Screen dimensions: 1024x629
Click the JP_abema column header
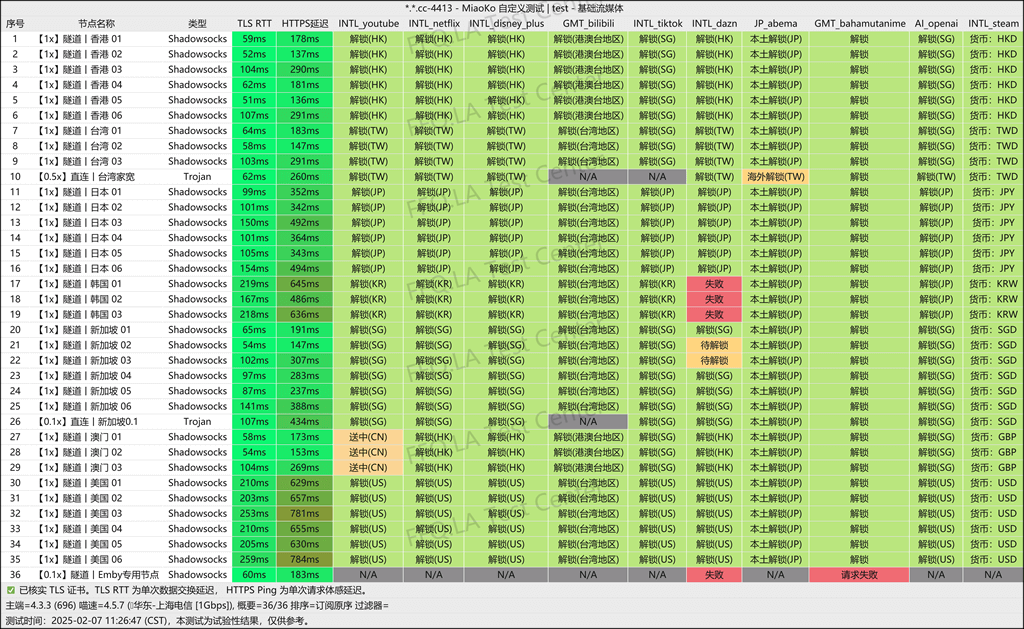pyautogui.click(x=775, y=22)
